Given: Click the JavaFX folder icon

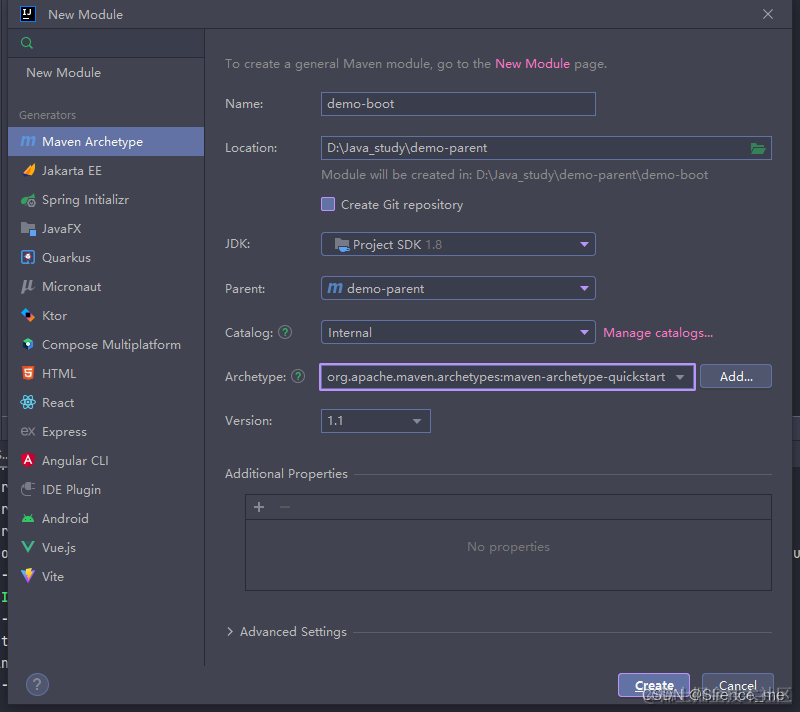Looking at the screenshot, I should 28,228.
